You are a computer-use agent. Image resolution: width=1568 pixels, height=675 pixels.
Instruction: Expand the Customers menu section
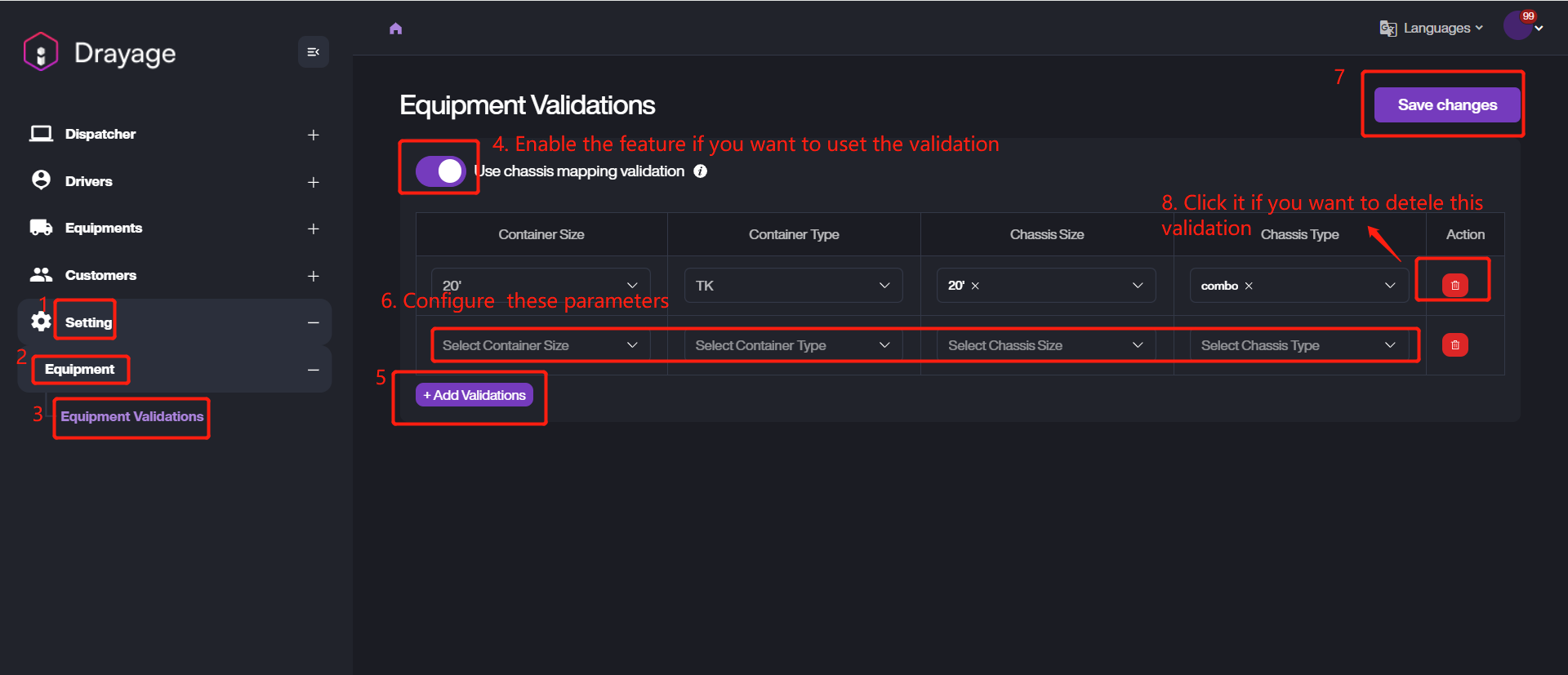pyautogui.click(x=313, y=276)
